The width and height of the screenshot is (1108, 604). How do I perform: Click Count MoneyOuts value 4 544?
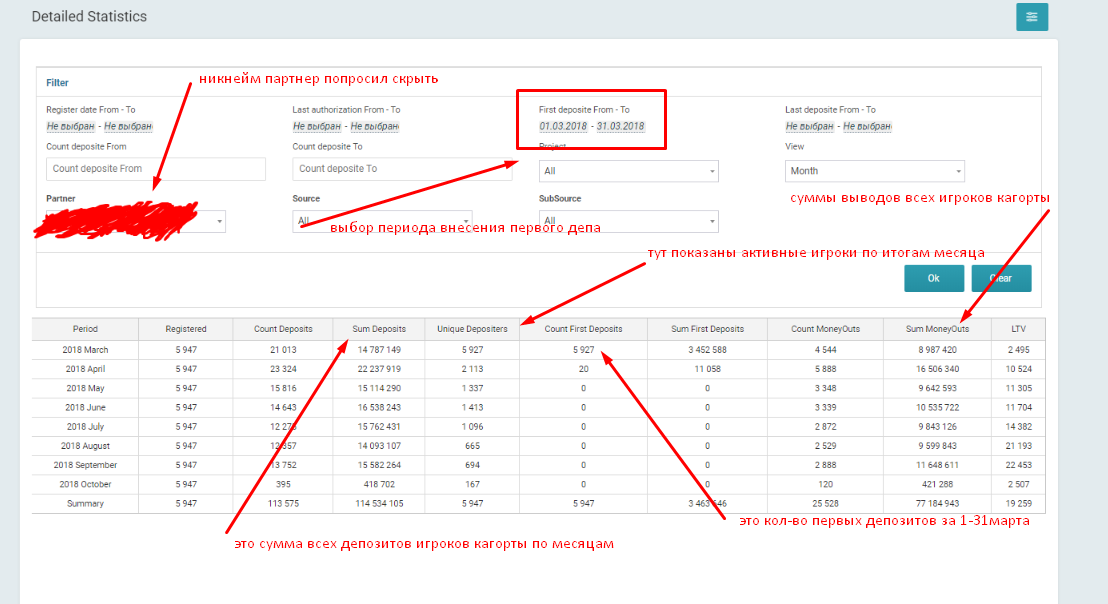point(825,350)
